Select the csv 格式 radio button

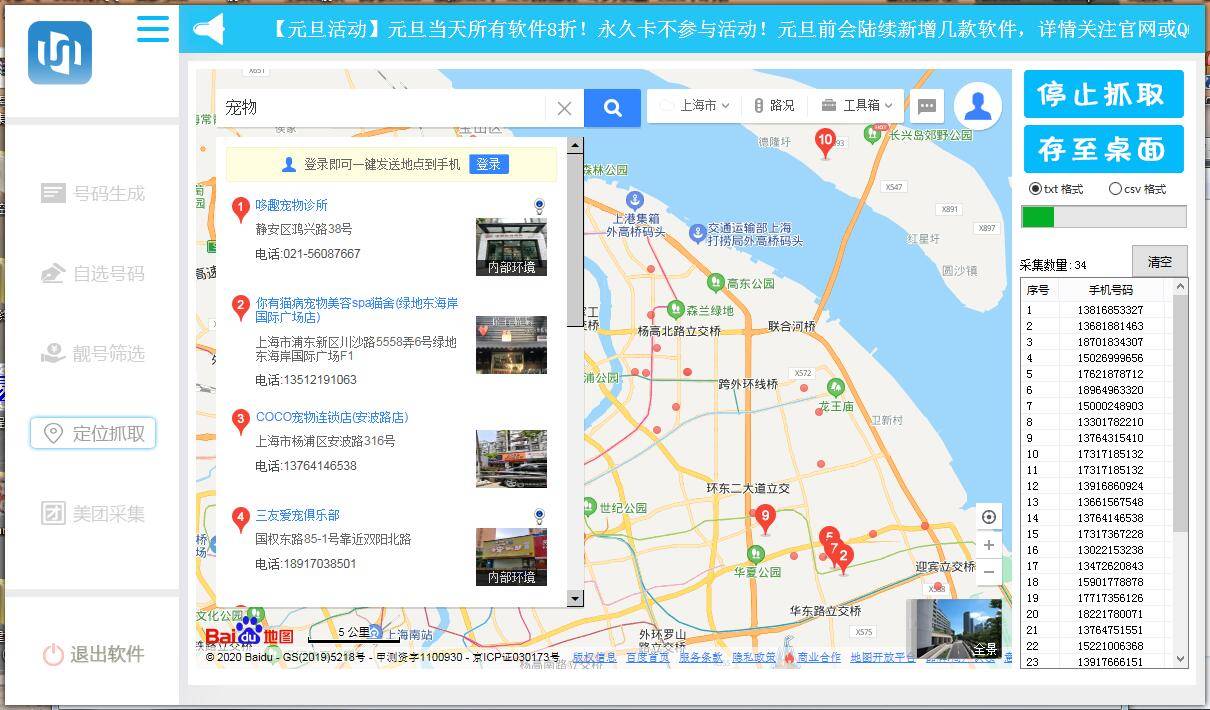coord(1115,189)
